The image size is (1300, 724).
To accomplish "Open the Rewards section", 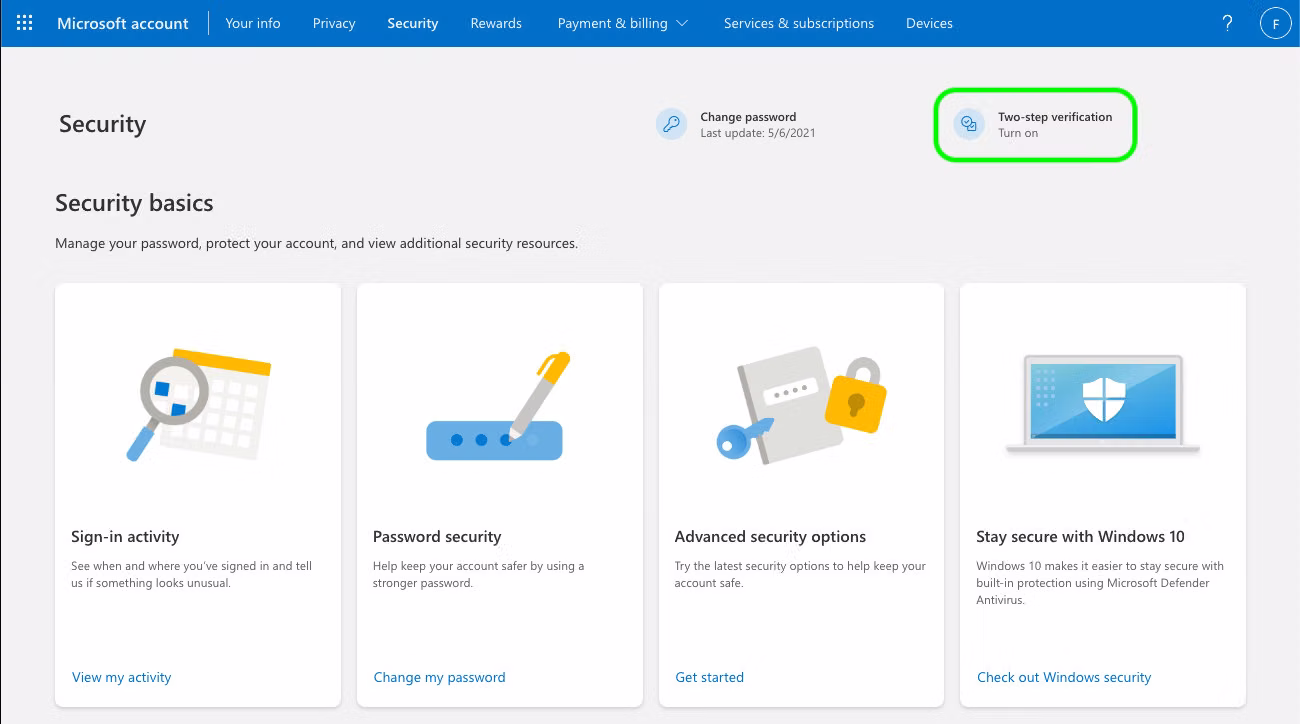I will pyautogui.click(x=496, y=23).
